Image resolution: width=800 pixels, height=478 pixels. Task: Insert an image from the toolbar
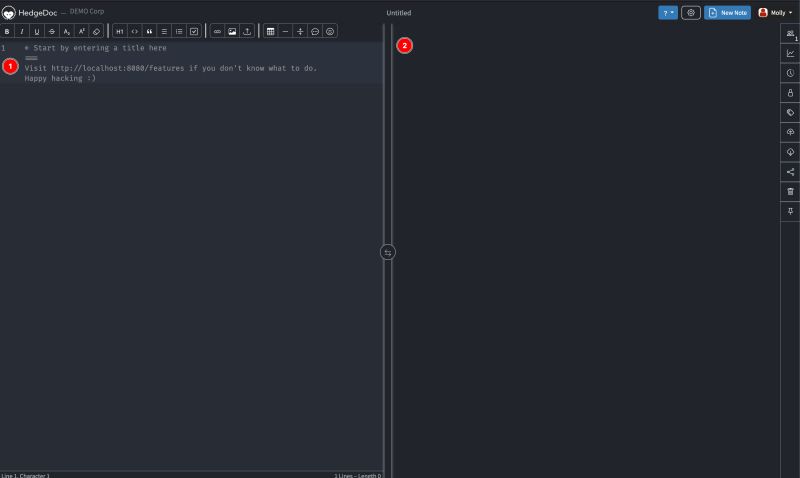coord(232,32)
